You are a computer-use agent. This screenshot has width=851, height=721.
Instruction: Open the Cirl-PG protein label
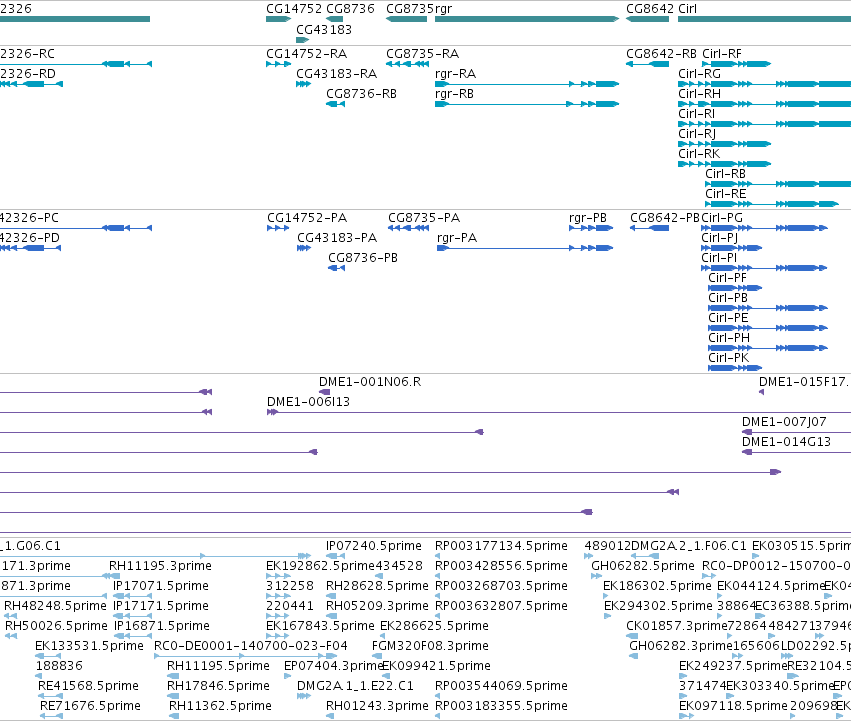pyautogui.click(x=722, y=218)
